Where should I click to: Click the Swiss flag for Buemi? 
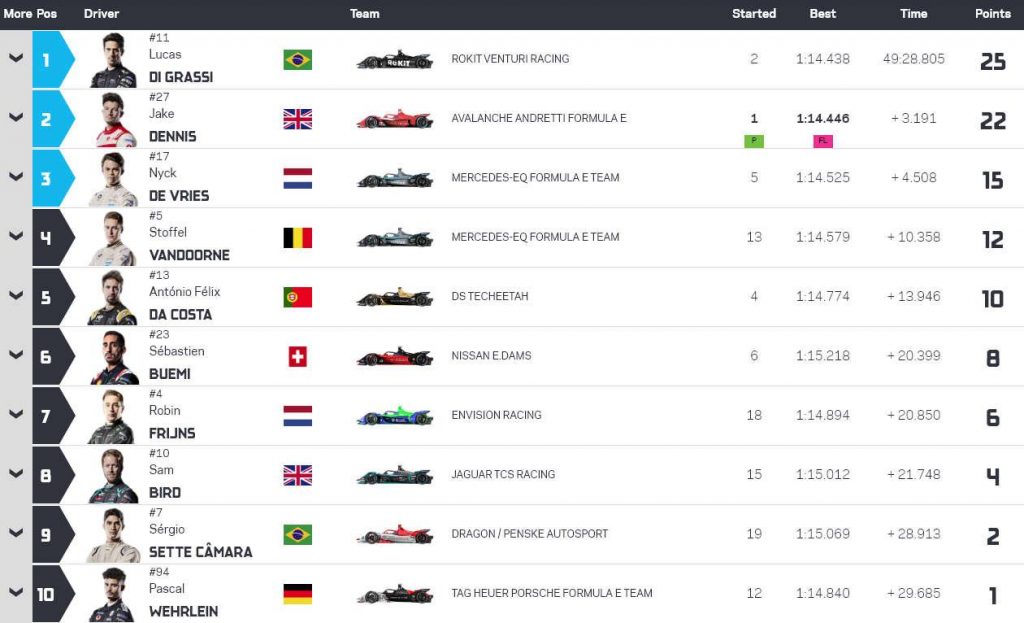click(297, 357)
